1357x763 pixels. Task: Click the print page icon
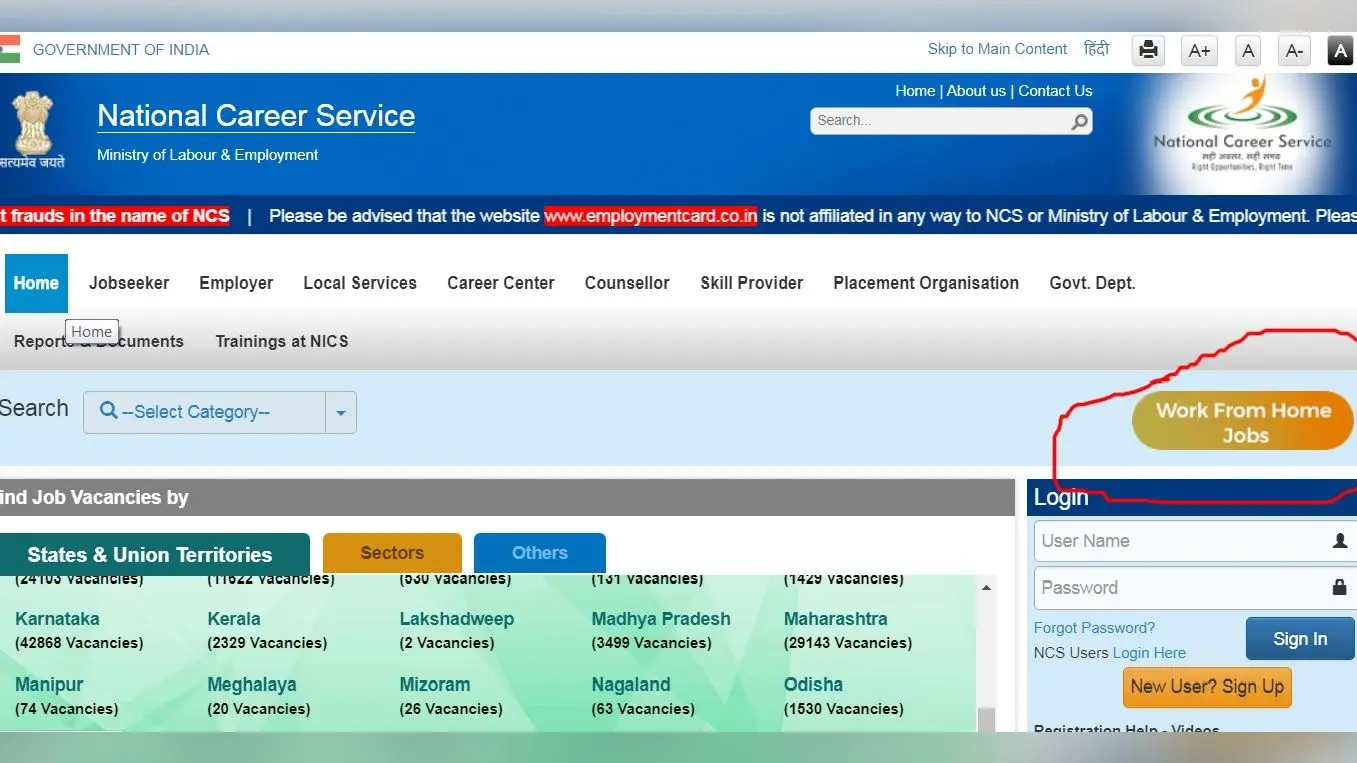coord(1148,50)
